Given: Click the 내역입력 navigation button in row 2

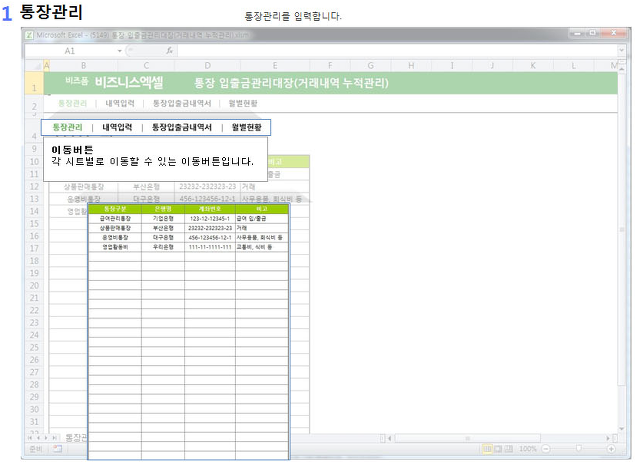Looking at the screenshot, I should (x=120, y=103).
